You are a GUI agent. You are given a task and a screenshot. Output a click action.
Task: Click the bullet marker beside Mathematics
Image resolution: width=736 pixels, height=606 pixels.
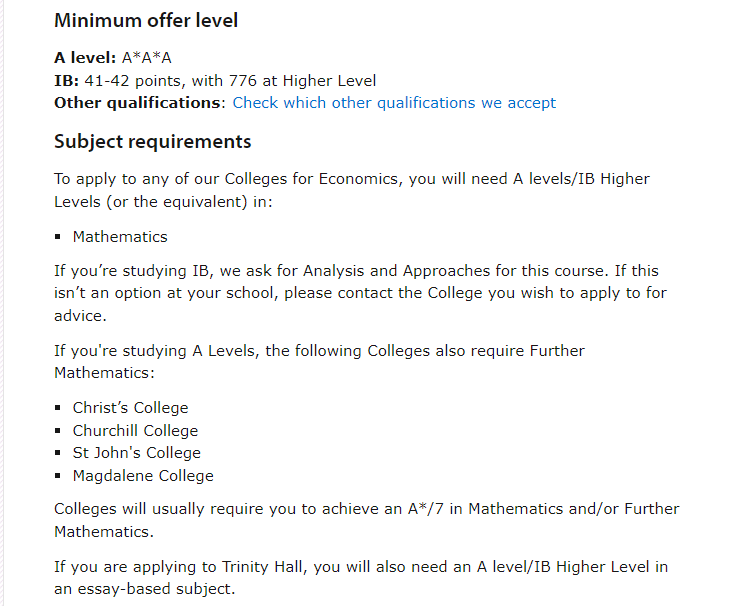[x=58, y=237]
